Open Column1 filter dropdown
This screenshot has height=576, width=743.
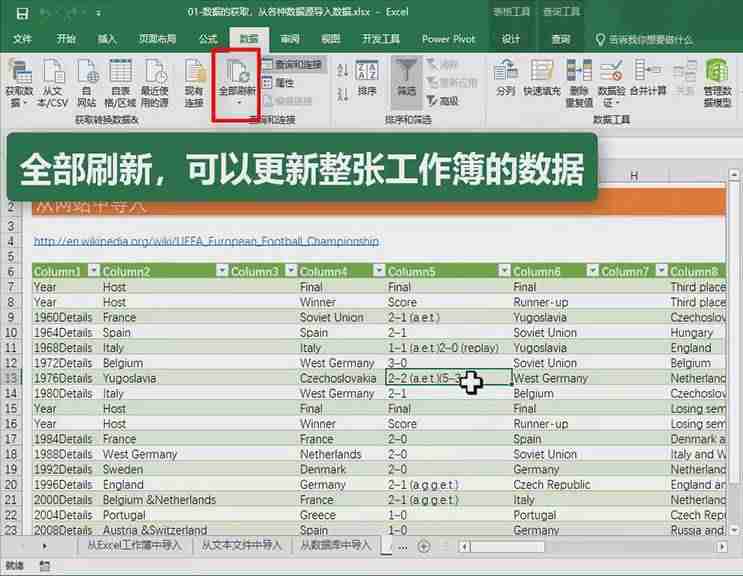point(94,270)
